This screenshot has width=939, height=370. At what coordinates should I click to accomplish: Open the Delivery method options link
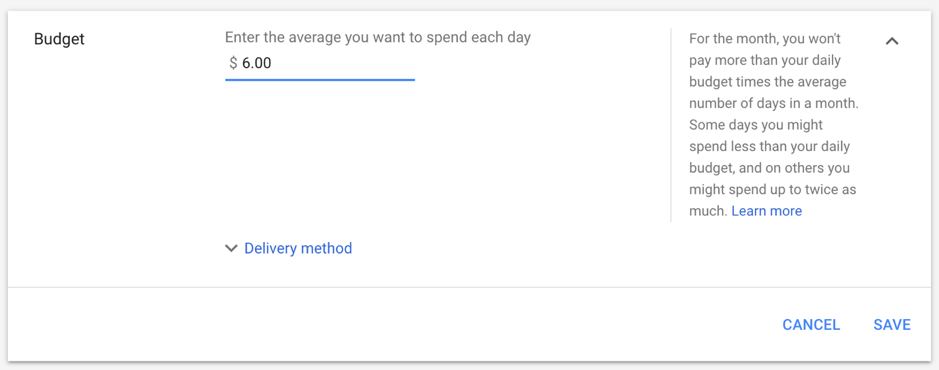[x=298, y=248]
